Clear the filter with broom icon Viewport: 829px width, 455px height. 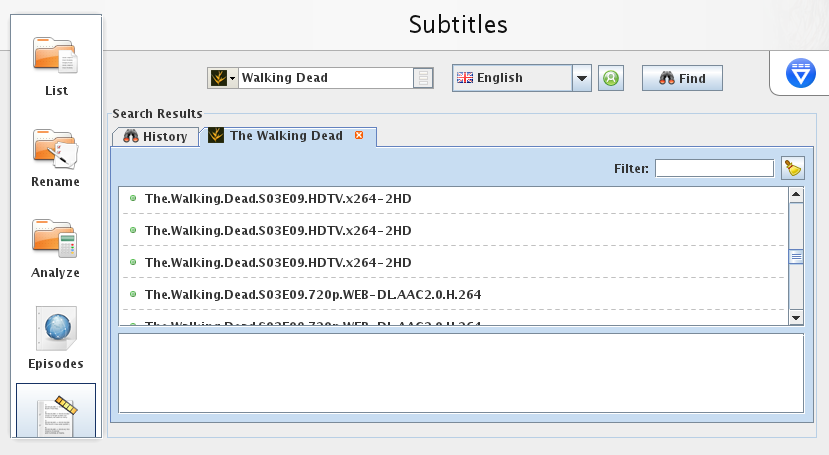point(793,169)
